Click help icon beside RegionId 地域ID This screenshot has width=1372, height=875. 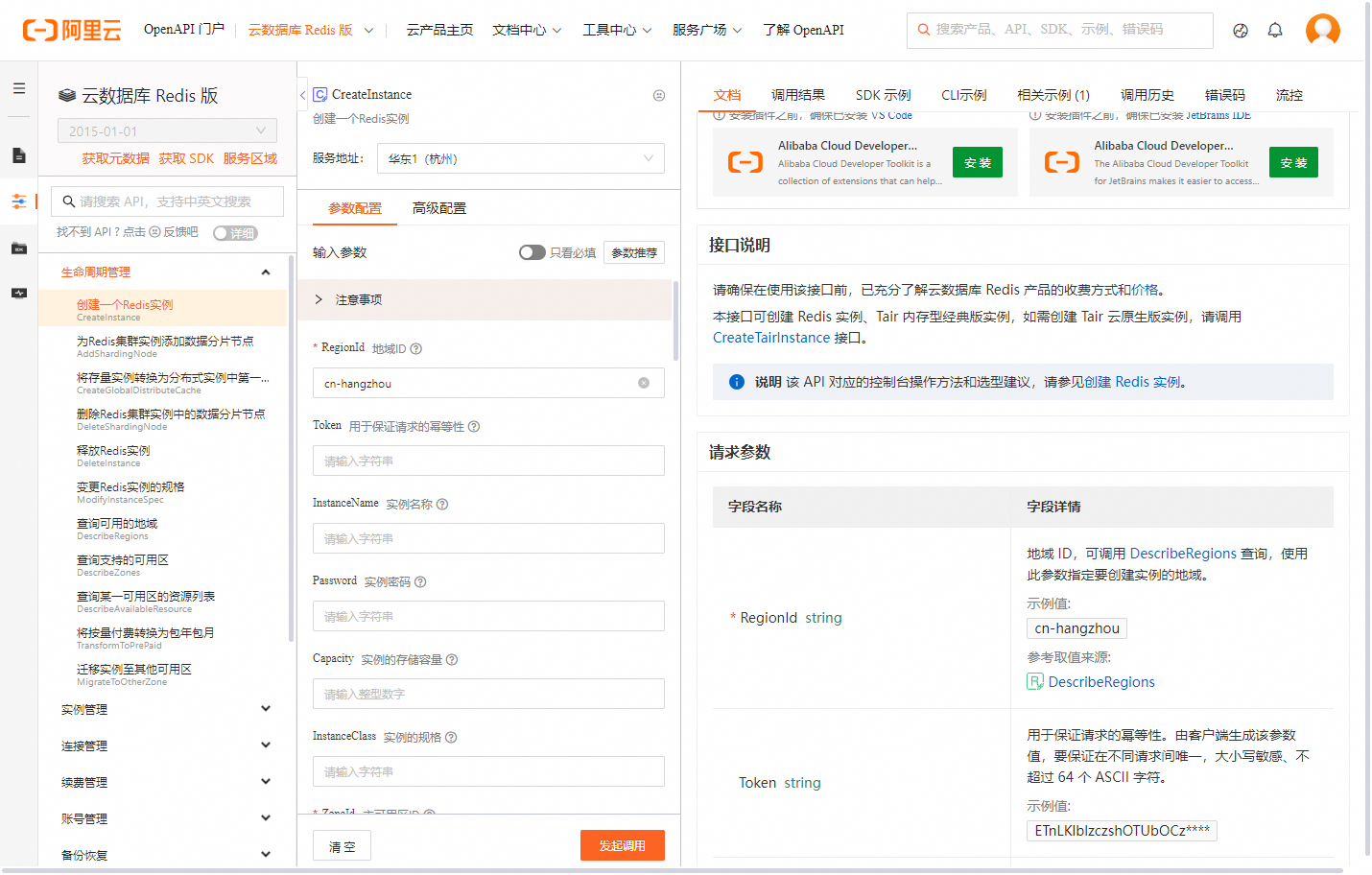coord(415,348)
